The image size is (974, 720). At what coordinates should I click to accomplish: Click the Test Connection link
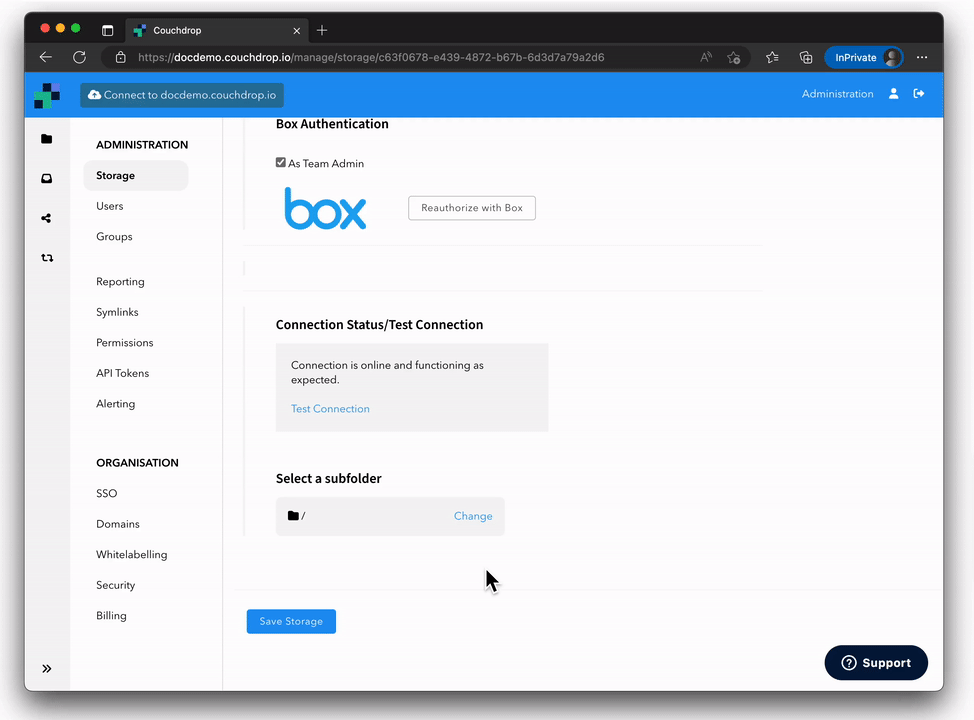330,409
